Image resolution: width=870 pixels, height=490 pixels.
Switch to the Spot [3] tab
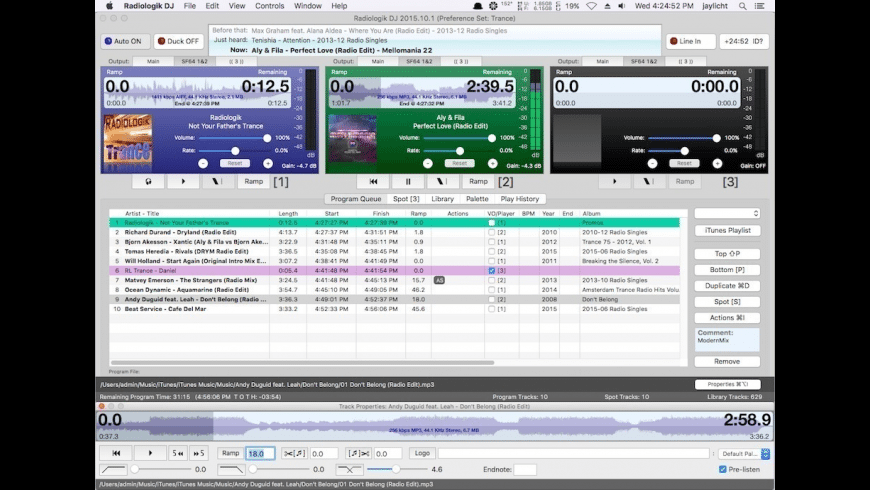pyautogui.click(x=406, y=199)
